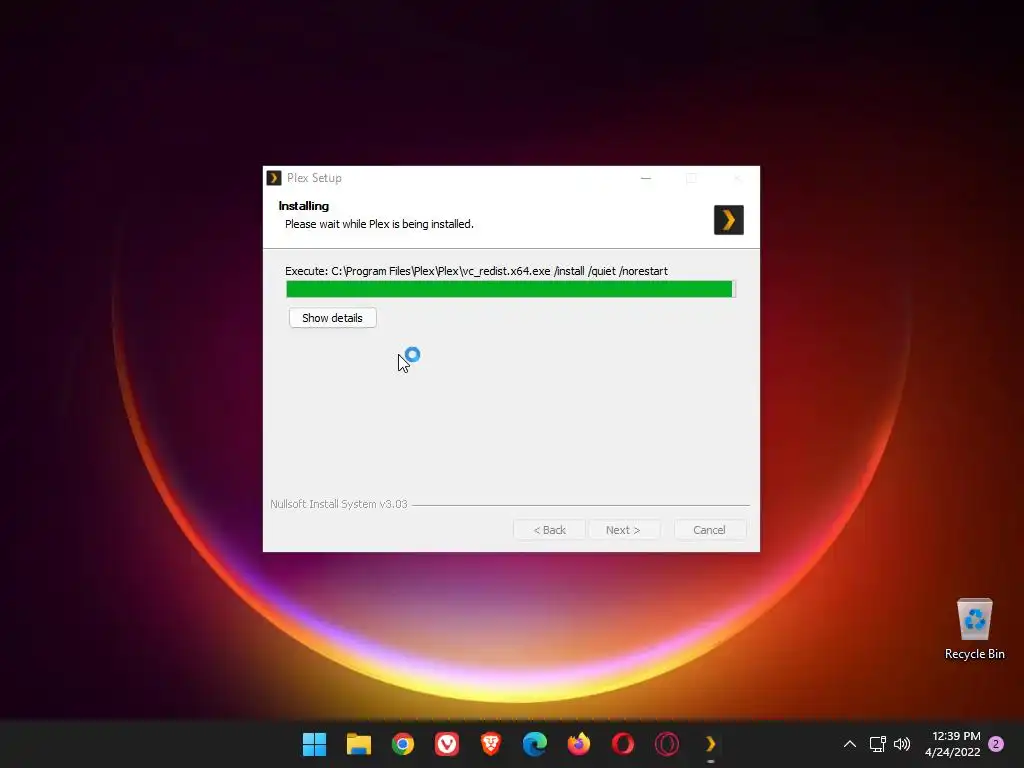
Task: Launch Opera GX from the taskbar
Action: (x=667, y=744)
